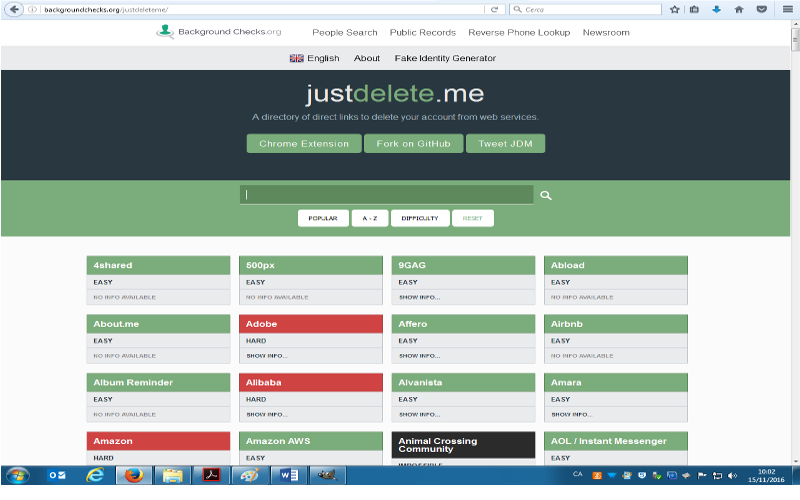The image size is (800, 500).
Task: Open the People Search menu item
Action: click(x=345, y=32)
